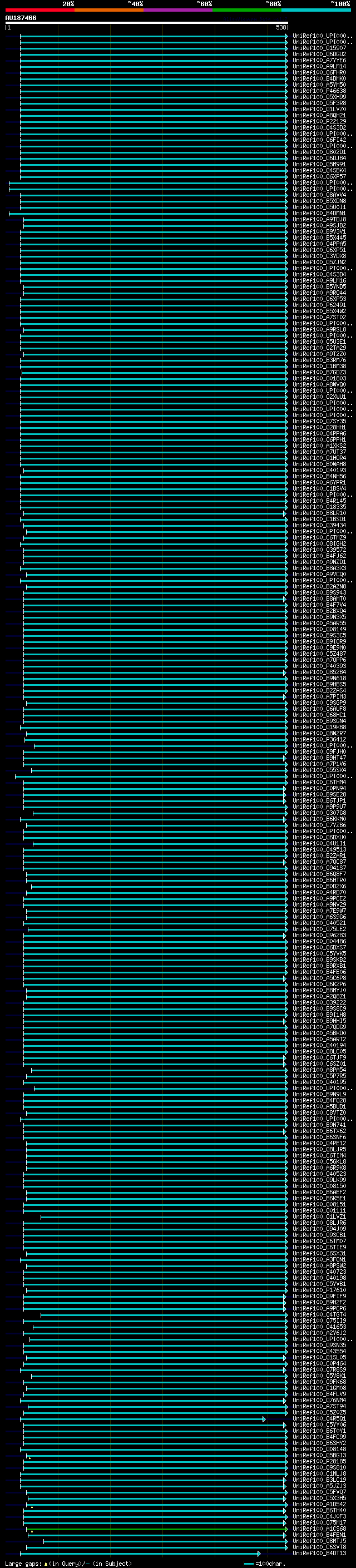Viewport: 356px width, 1568px height.
Task: Select hit label UniRef100_P46638
Action: 319,91
